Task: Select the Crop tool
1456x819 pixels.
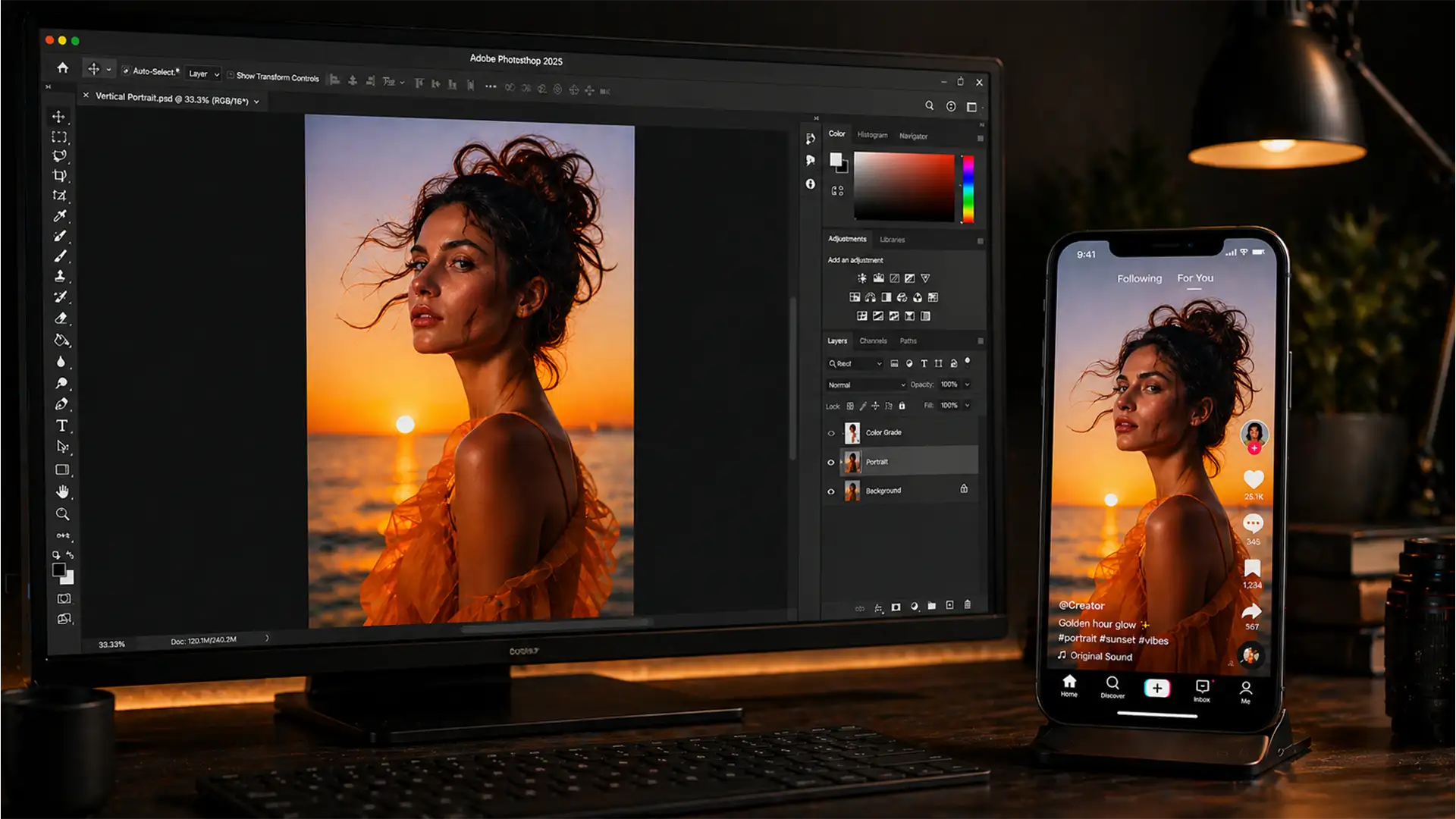Action: 61,174
